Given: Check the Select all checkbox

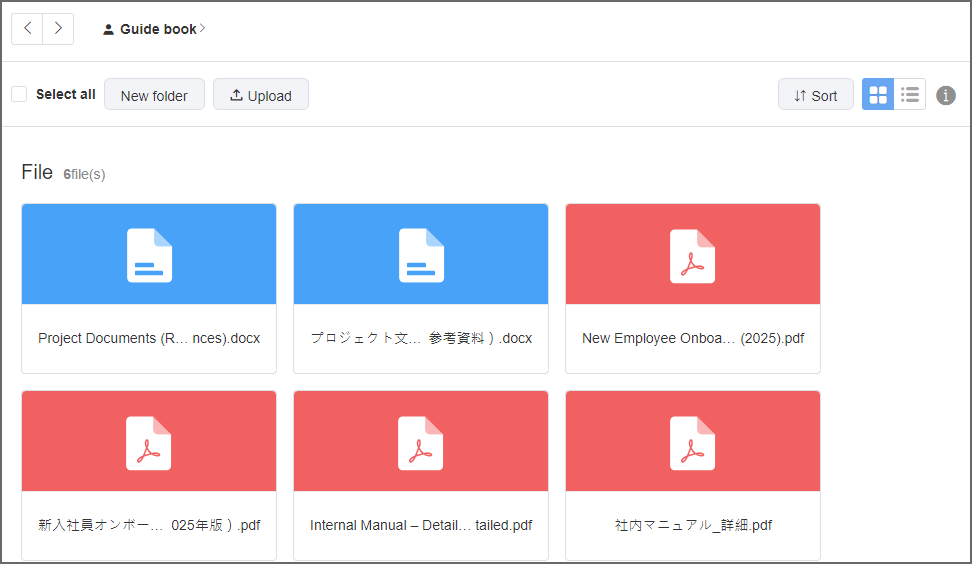Looking at the screenshot, I should (19, 94).
